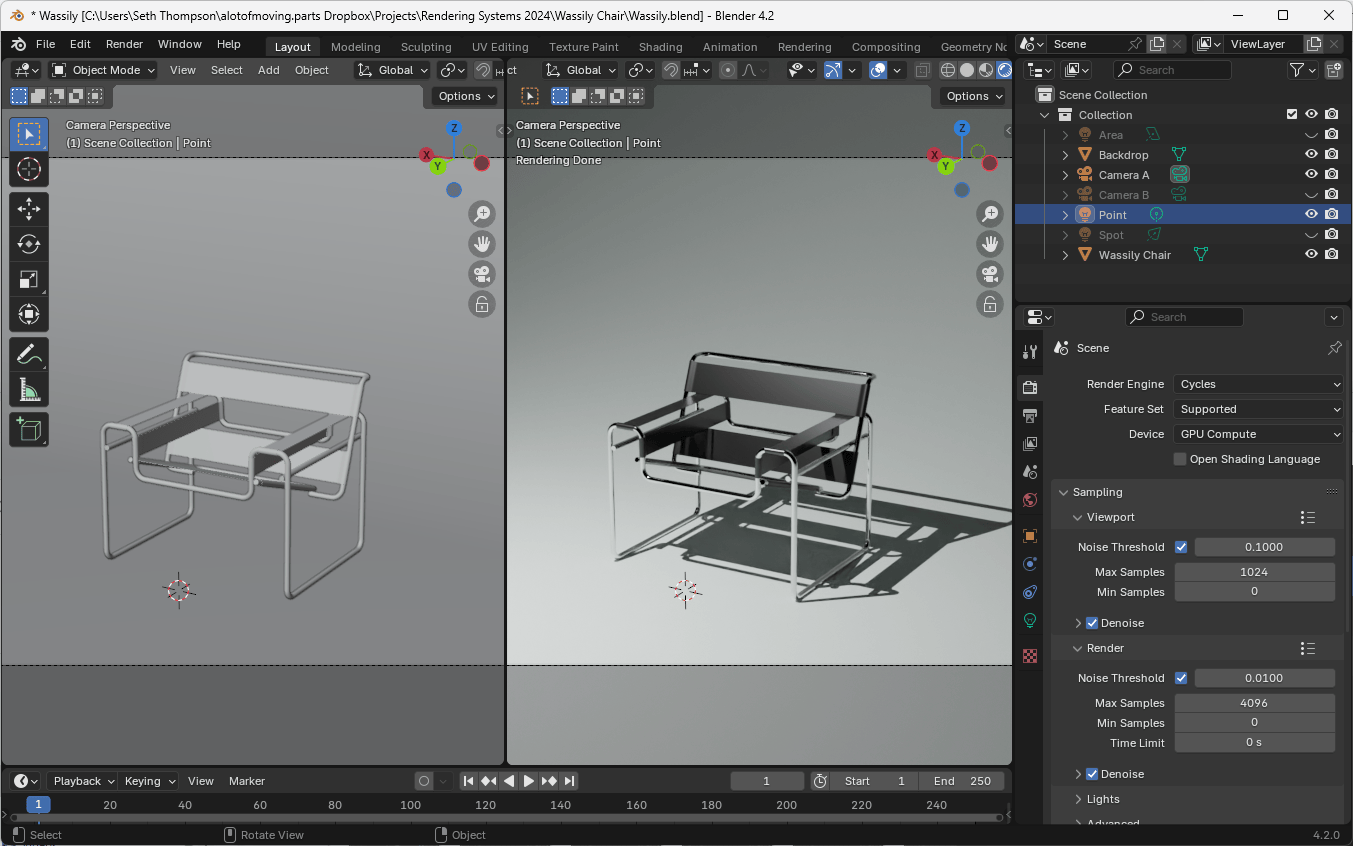Select the Measure ruler tool
Viewport: 1353px width, 846px height.
[29, 390]
